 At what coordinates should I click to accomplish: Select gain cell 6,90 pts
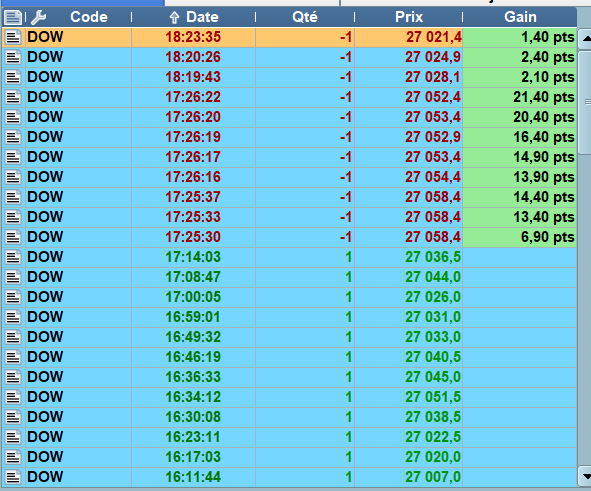coord(519,237)
